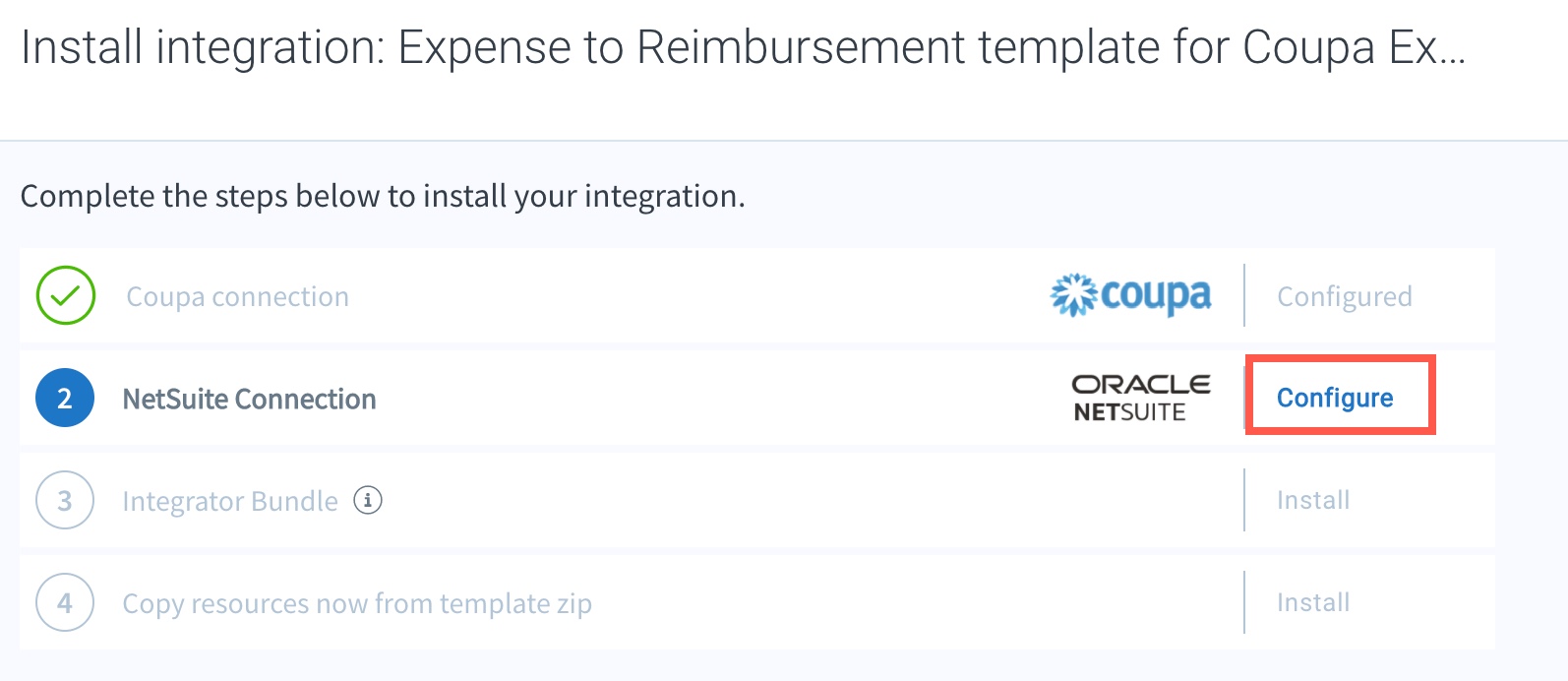Select the NetSuite Connection step label
Screen dimensions: 1568x681
click(x=249, y=399)
